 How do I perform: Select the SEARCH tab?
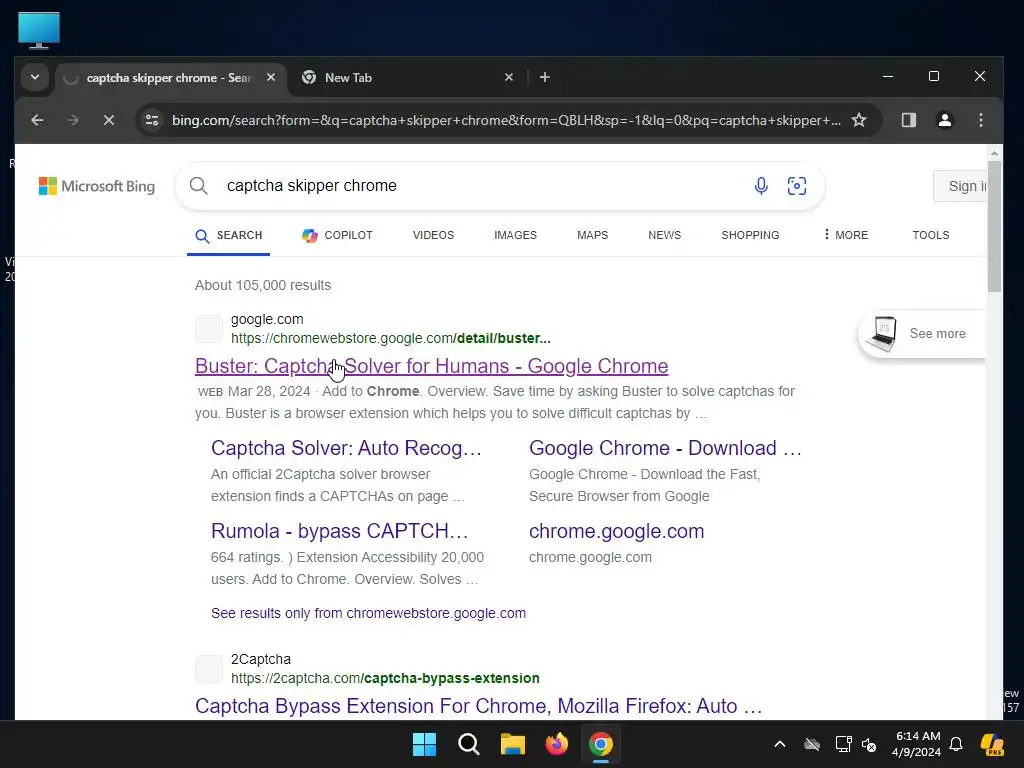229,235
